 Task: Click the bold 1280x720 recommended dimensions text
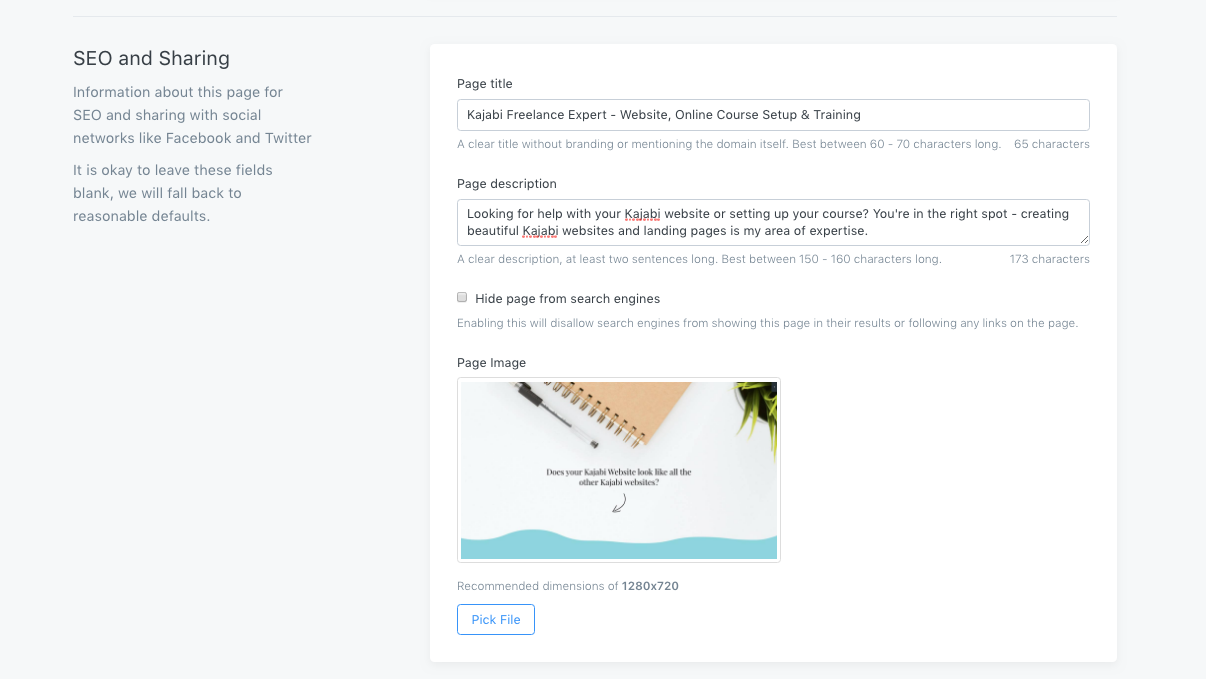pyautogui.click(x=650, y=586)
